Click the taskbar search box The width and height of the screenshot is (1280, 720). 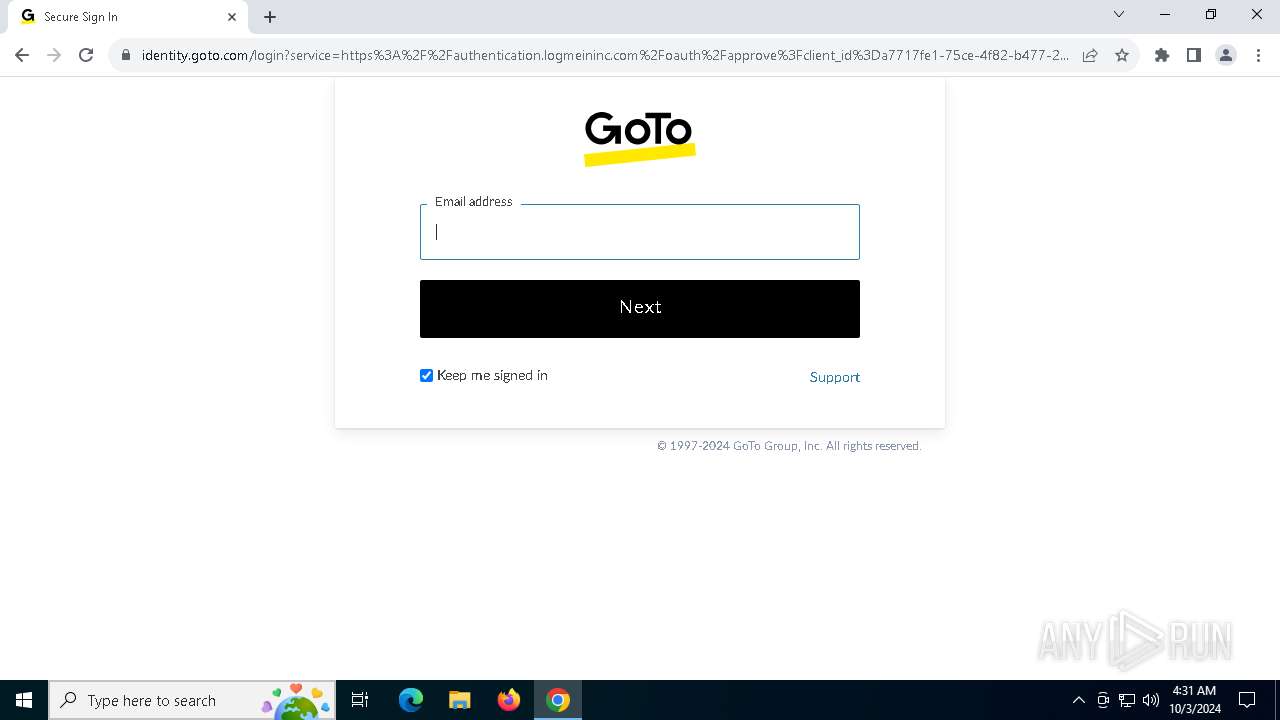[192, 700]
